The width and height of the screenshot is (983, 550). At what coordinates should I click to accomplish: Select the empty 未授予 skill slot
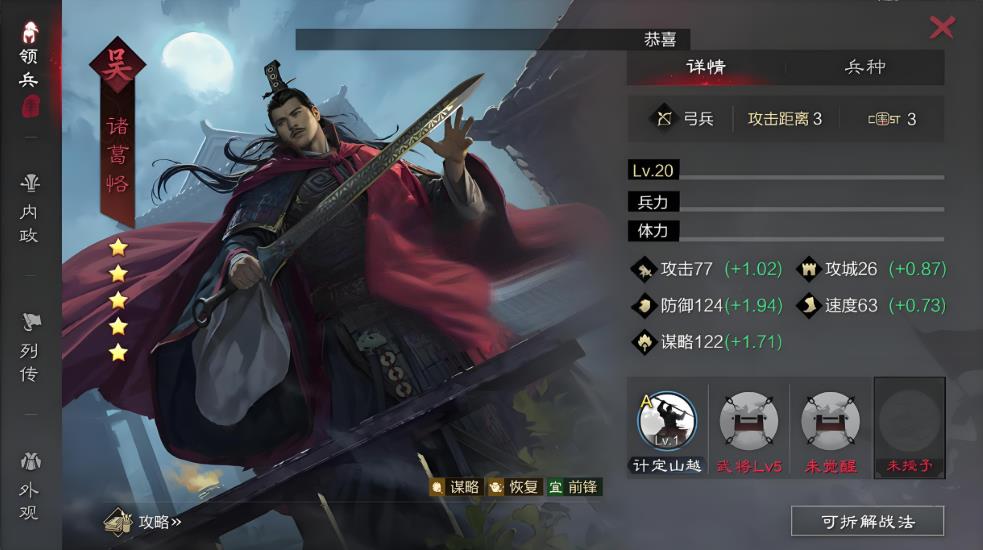click(909, 428)
